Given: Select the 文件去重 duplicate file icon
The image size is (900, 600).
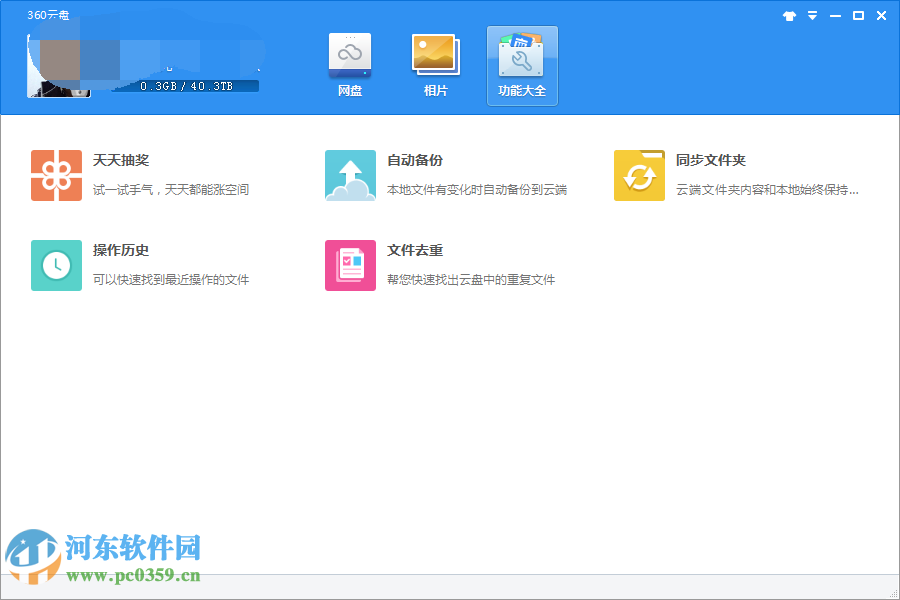Looking at the screenshot, I should [350, 265].
